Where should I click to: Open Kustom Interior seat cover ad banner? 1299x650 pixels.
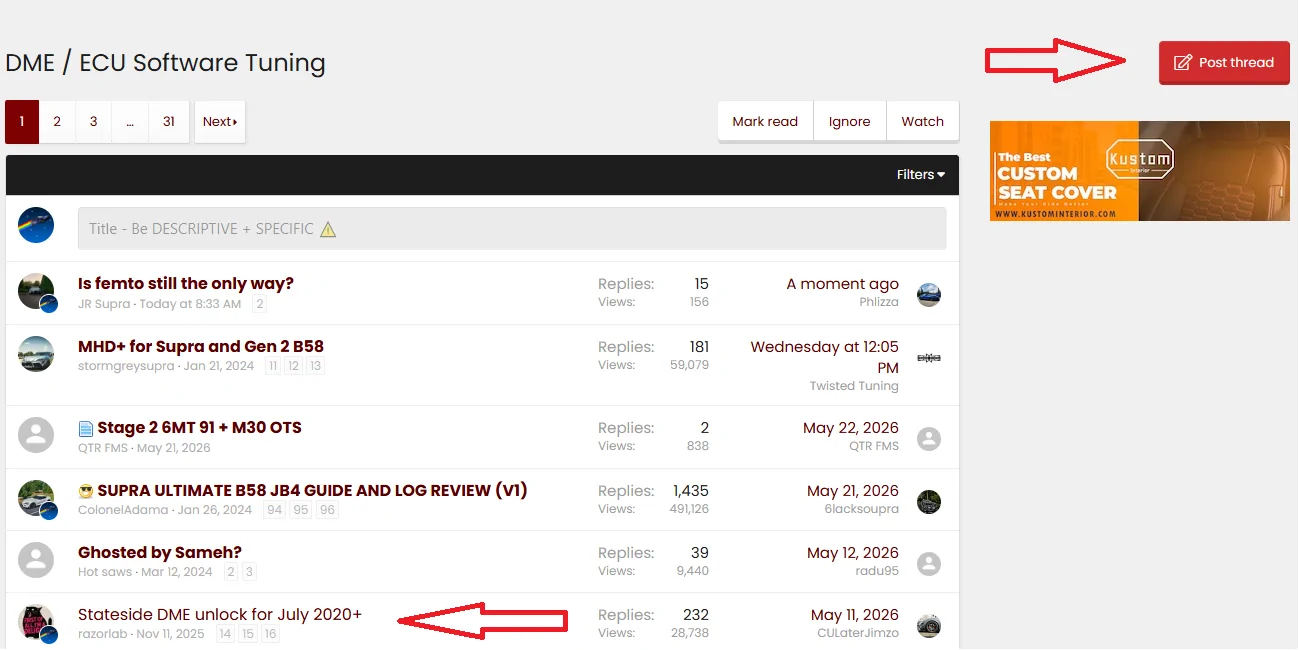click(1140, 171)
